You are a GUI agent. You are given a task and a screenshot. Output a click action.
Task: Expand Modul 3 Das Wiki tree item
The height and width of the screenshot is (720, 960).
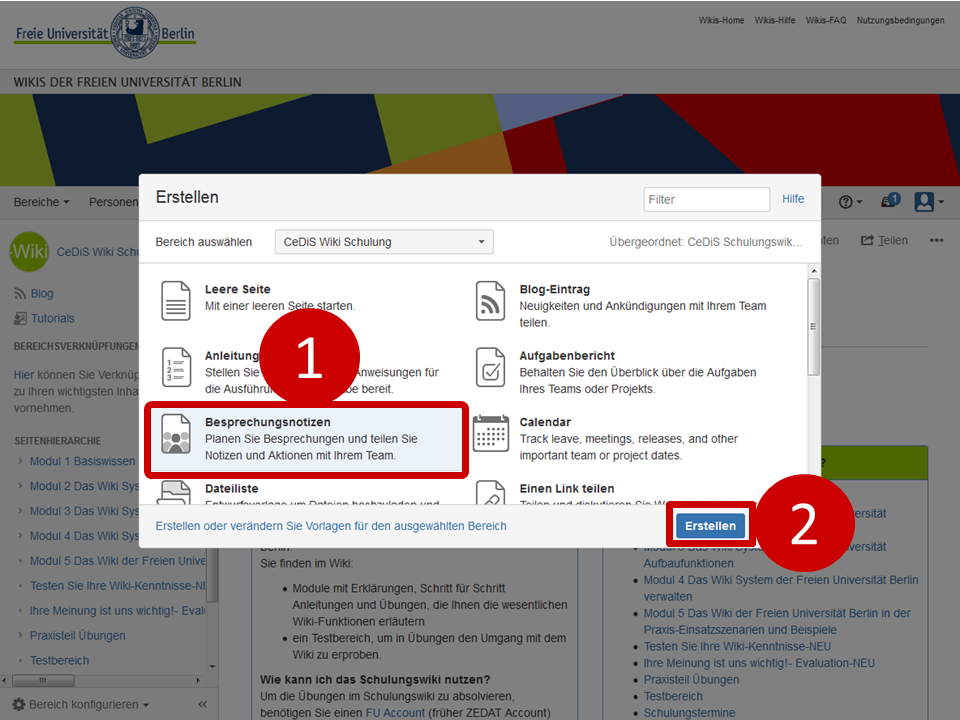(x=20, y=511)
